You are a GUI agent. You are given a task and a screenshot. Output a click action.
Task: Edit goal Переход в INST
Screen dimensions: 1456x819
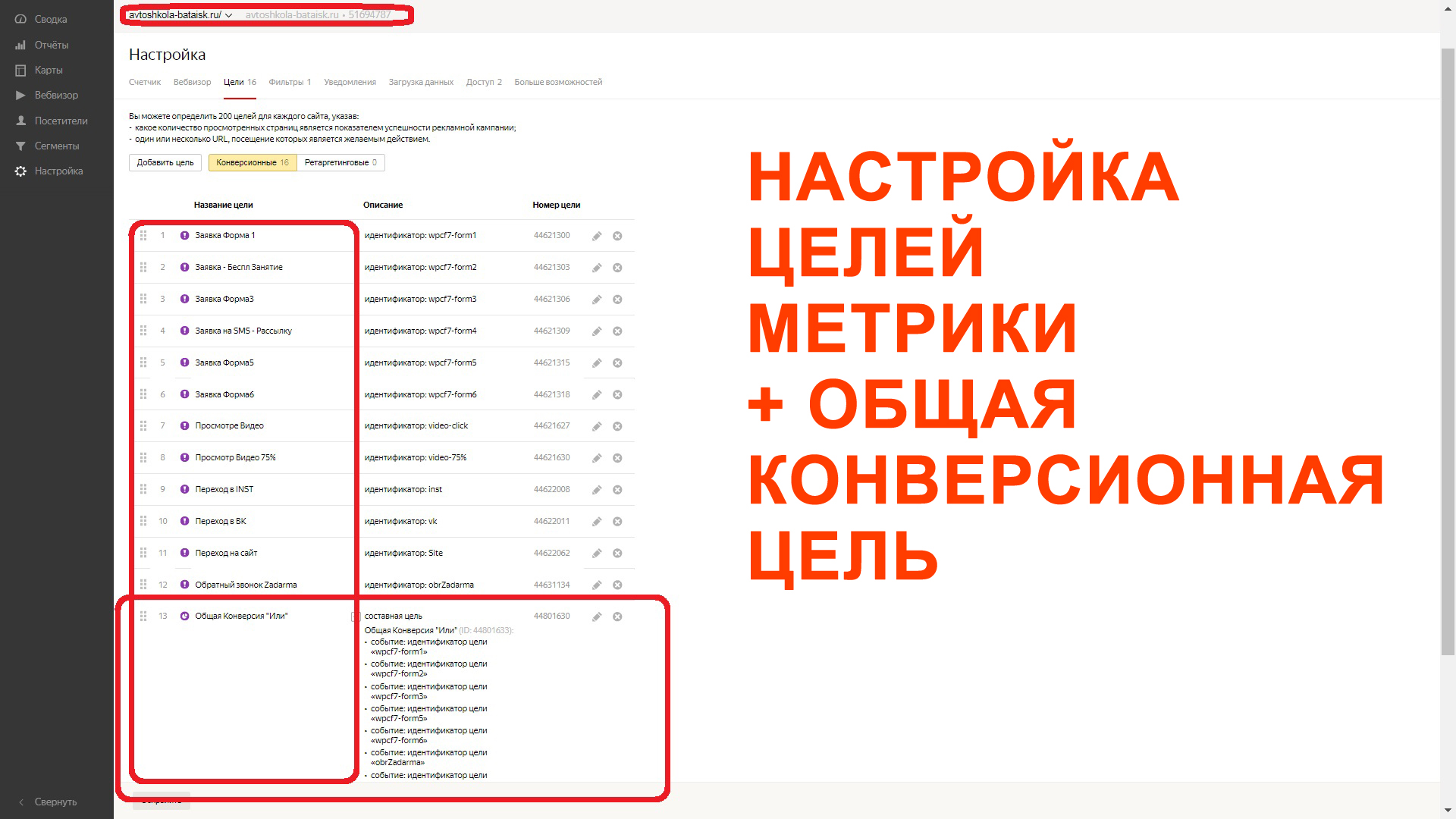point(597,490)
